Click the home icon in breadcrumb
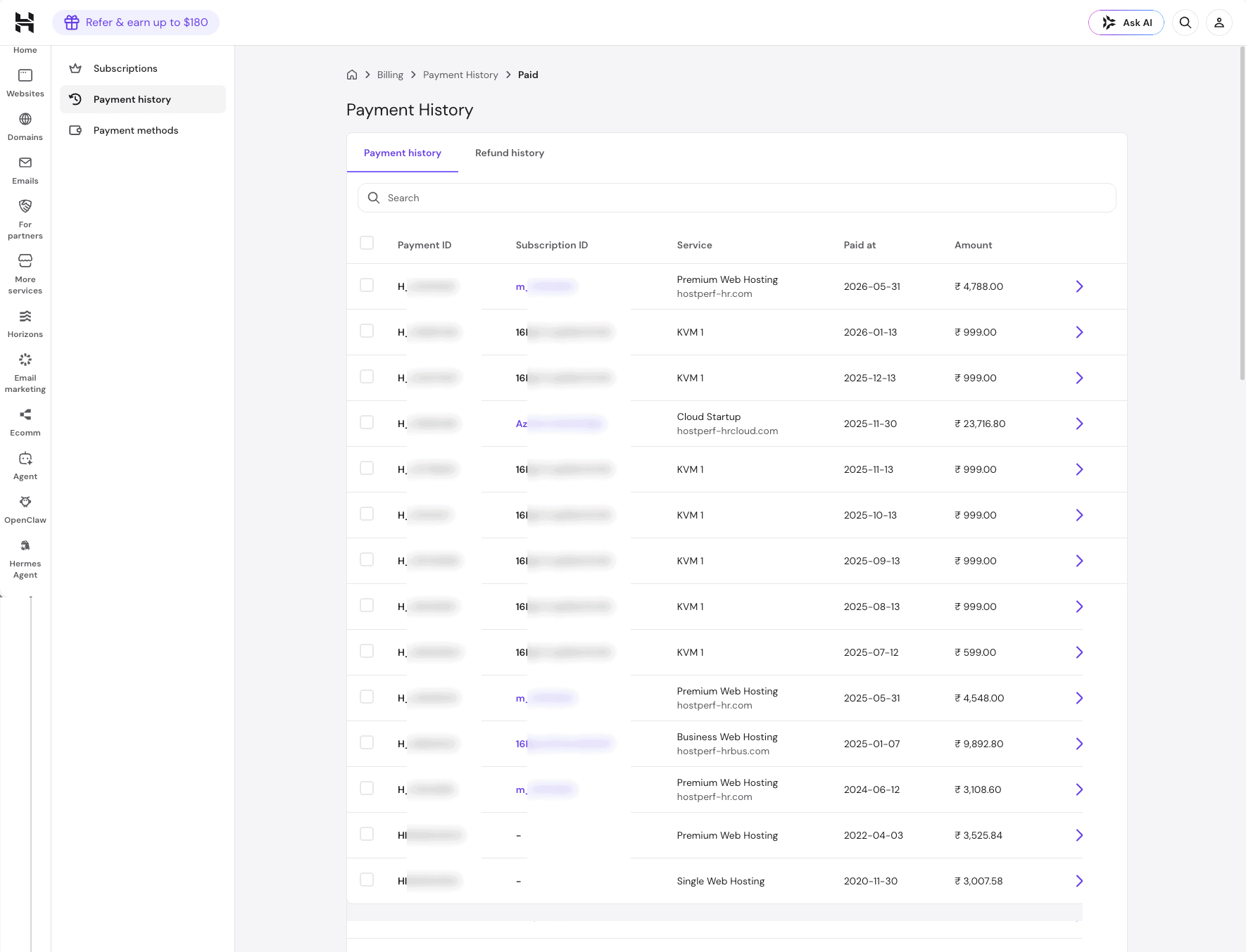 point(352,75)
